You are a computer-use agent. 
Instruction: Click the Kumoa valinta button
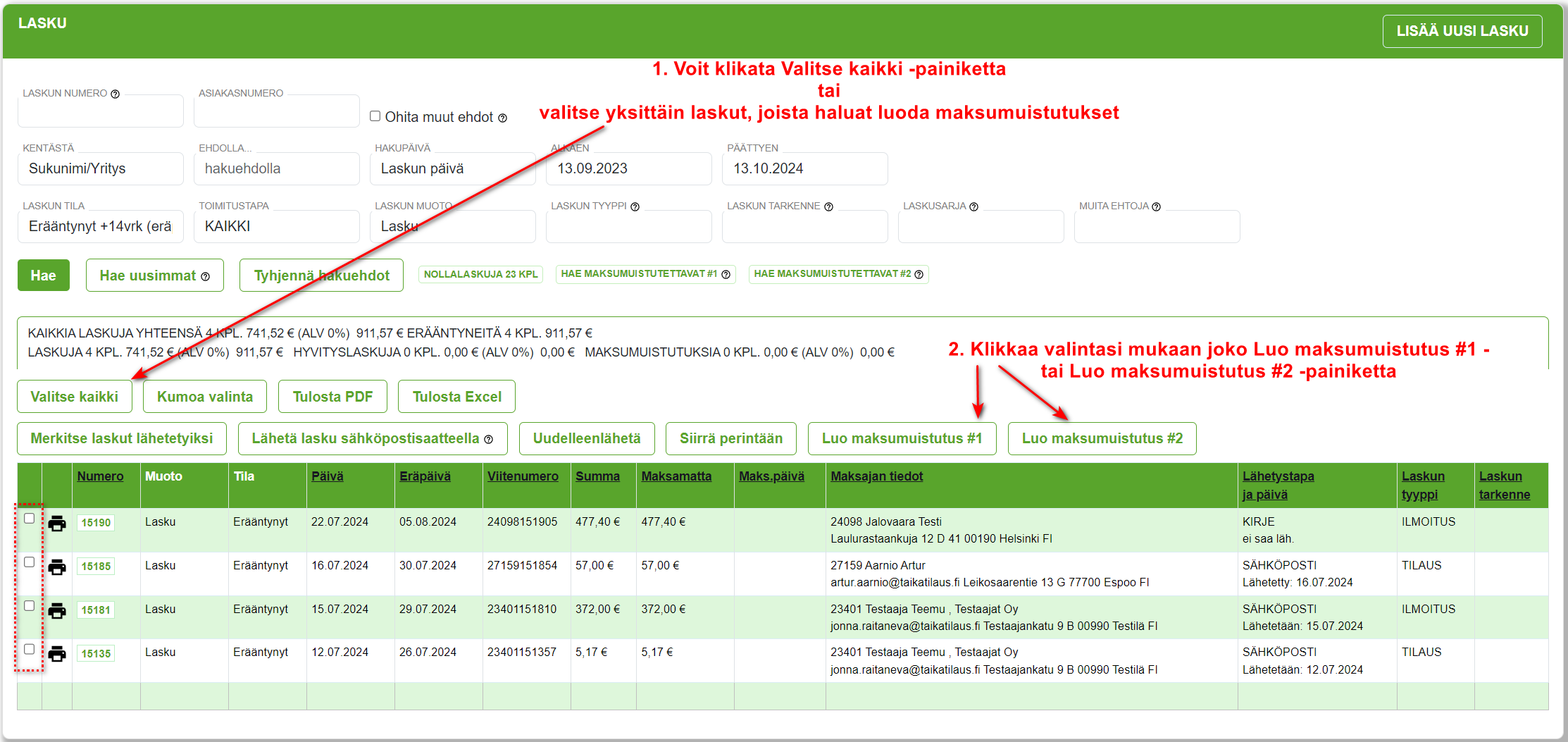pyautogui.click(x=205, y=397)
